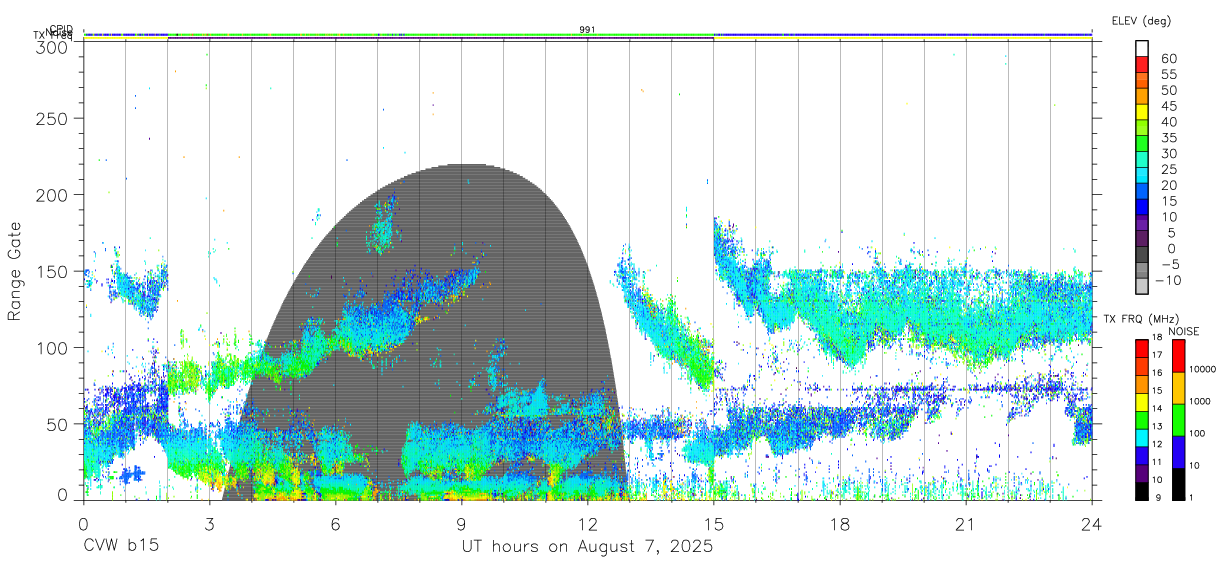Click the '1000' label on NOISE scale
This screenshot has width=1228, height=567.
[x=1199, y=401]
